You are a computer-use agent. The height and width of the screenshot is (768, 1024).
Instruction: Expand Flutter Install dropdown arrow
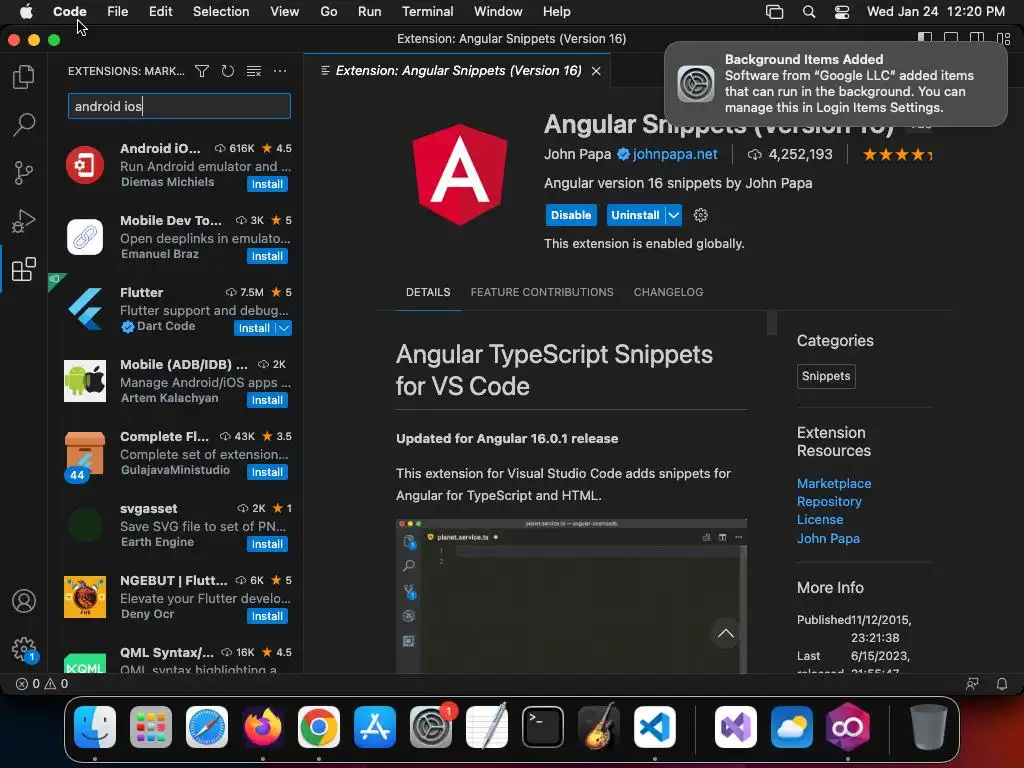pos(283,328)
